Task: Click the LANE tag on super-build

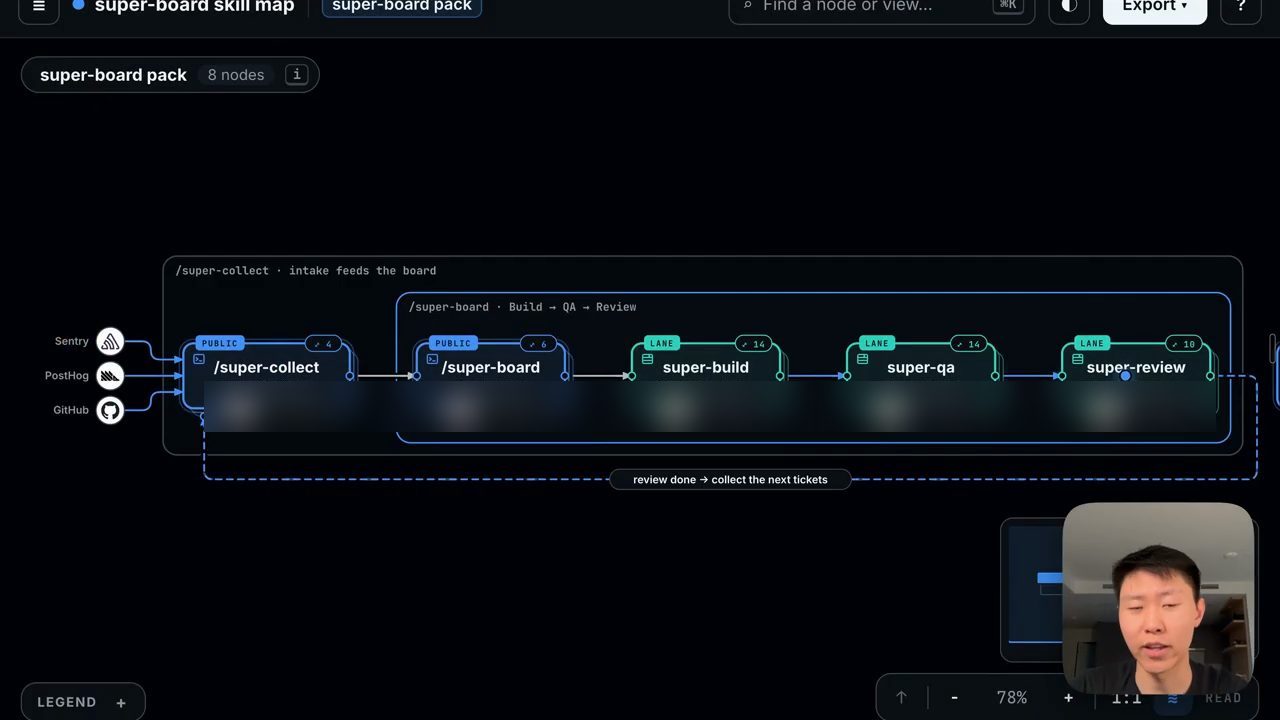Action: point(662,343)
